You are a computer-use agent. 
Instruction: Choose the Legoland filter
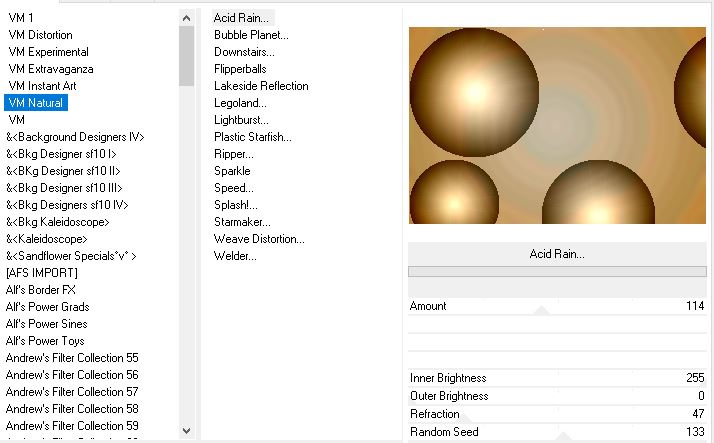[x=240, y=103]
